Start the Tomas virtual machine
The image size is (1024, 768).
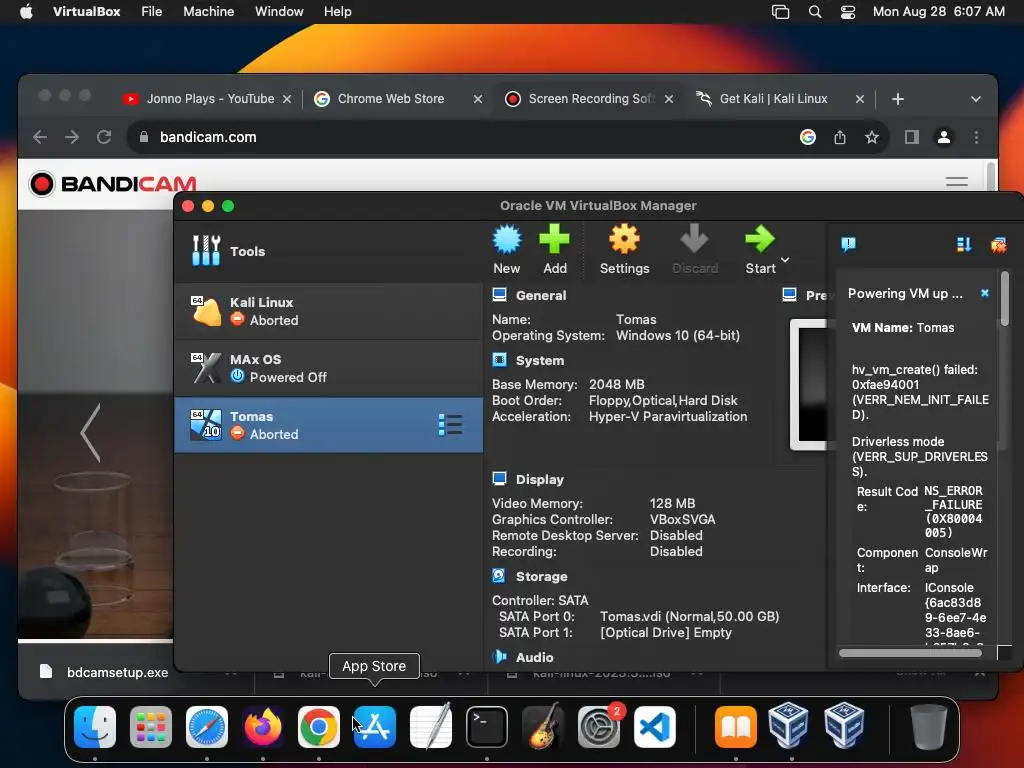click(x=760, y=250)
